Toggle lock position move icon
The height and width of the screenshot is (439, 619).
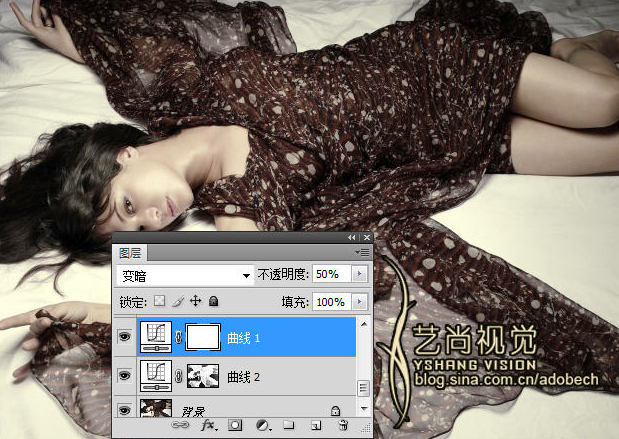pos(195,301)
